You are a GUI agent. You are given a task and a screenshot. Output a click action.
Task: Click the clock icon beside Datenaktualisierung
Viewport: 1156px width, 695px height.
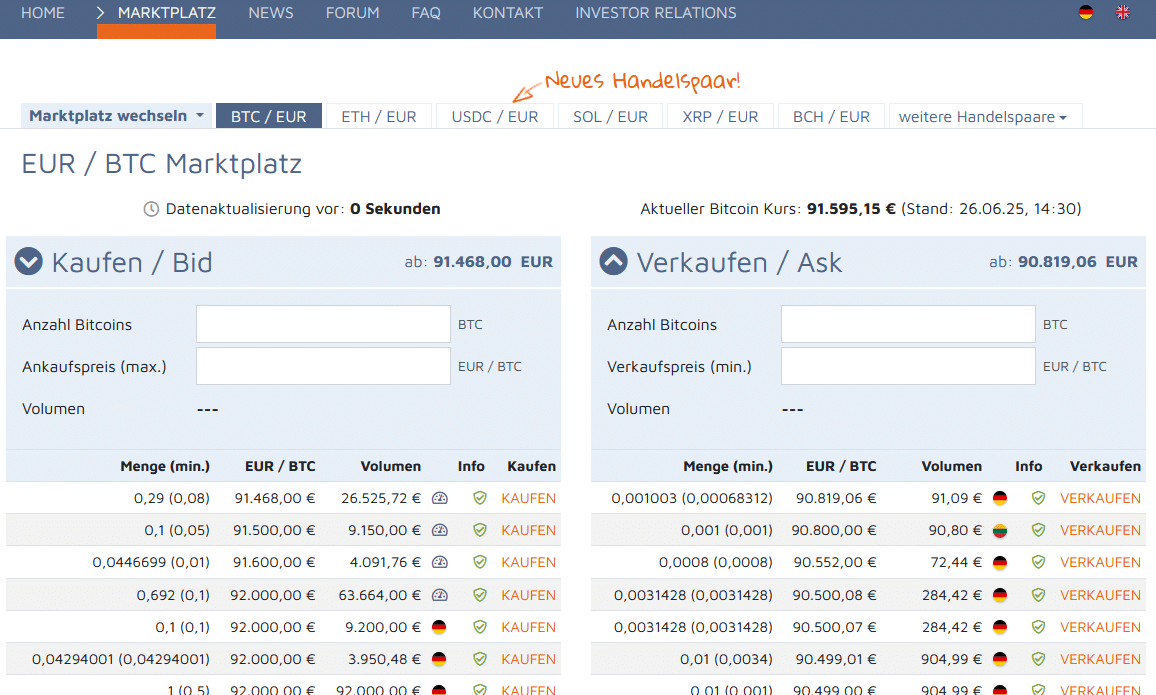pyautogui.click(x=151, y=209)
